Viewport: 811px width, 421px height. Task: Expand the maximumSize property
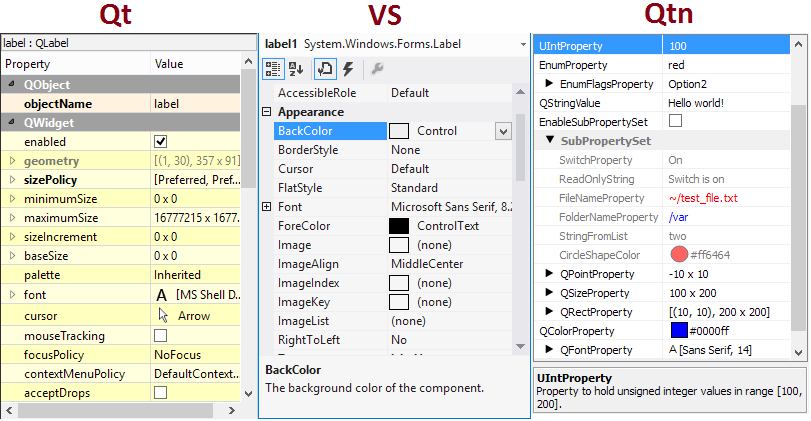(x=12, y=218)
